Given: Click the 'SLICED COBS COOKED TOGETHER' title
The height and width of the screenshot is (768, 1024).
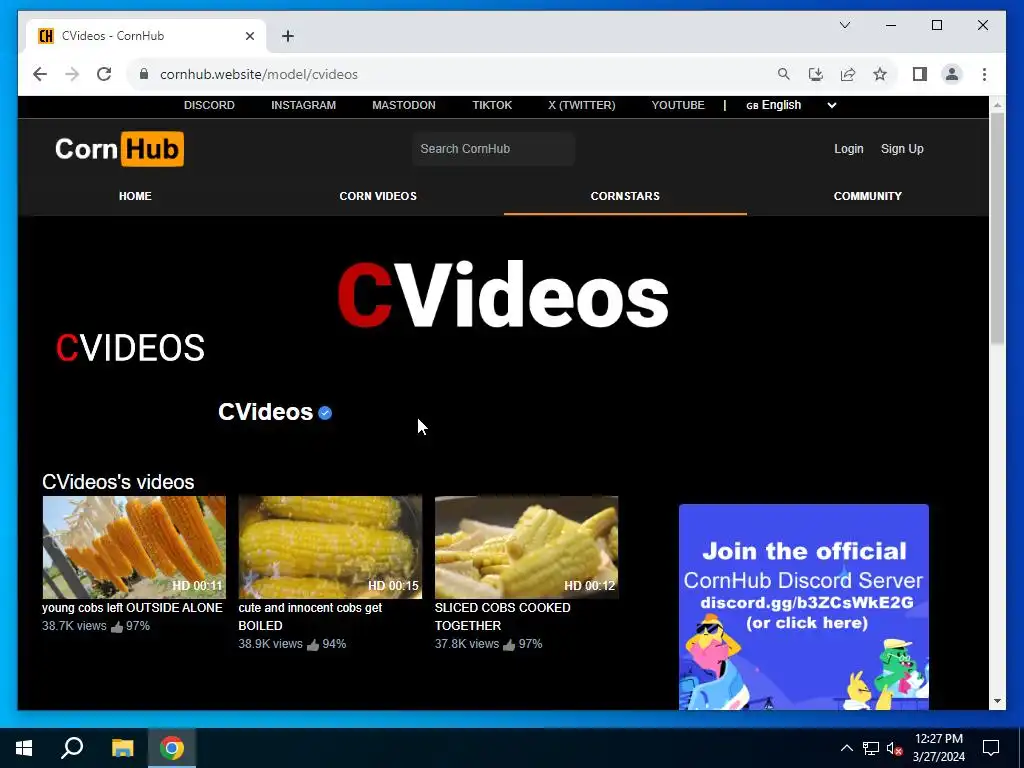Looking at the screenshot, I should click(x=503, y=616).
